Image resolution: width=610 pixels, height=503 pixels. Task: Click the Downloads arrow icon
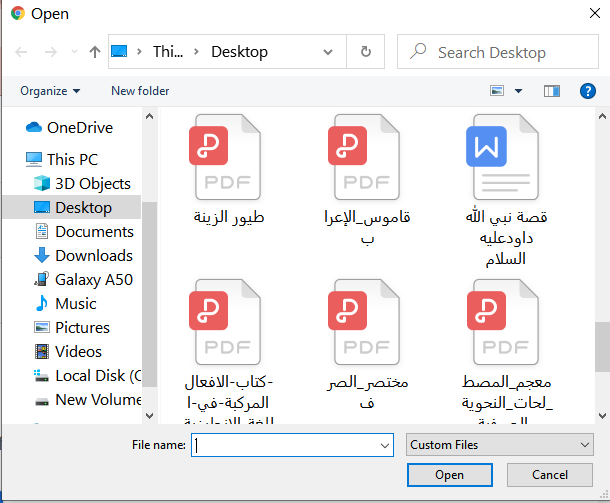(x=42, y=255)
